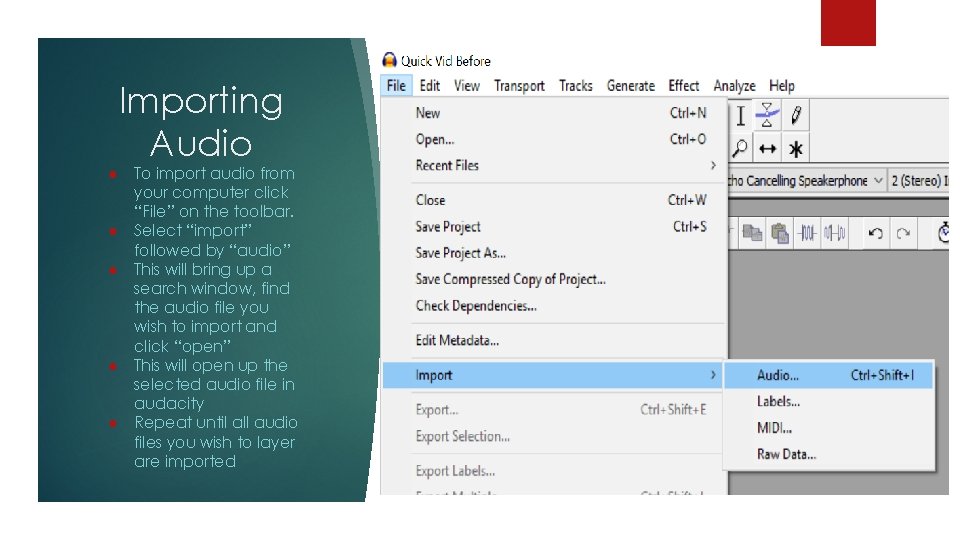Choose Labels... in the Import submenu

click(x=828, y=402)
